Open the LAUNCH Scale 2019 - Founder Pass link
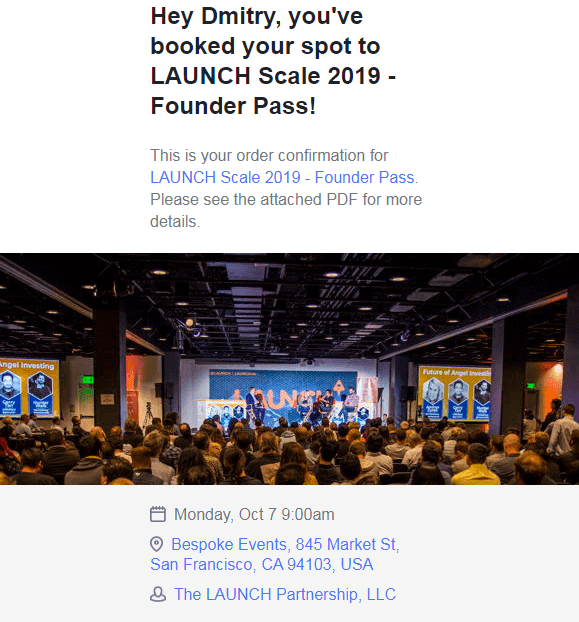 pyautogui.click(x=282, y=177)
